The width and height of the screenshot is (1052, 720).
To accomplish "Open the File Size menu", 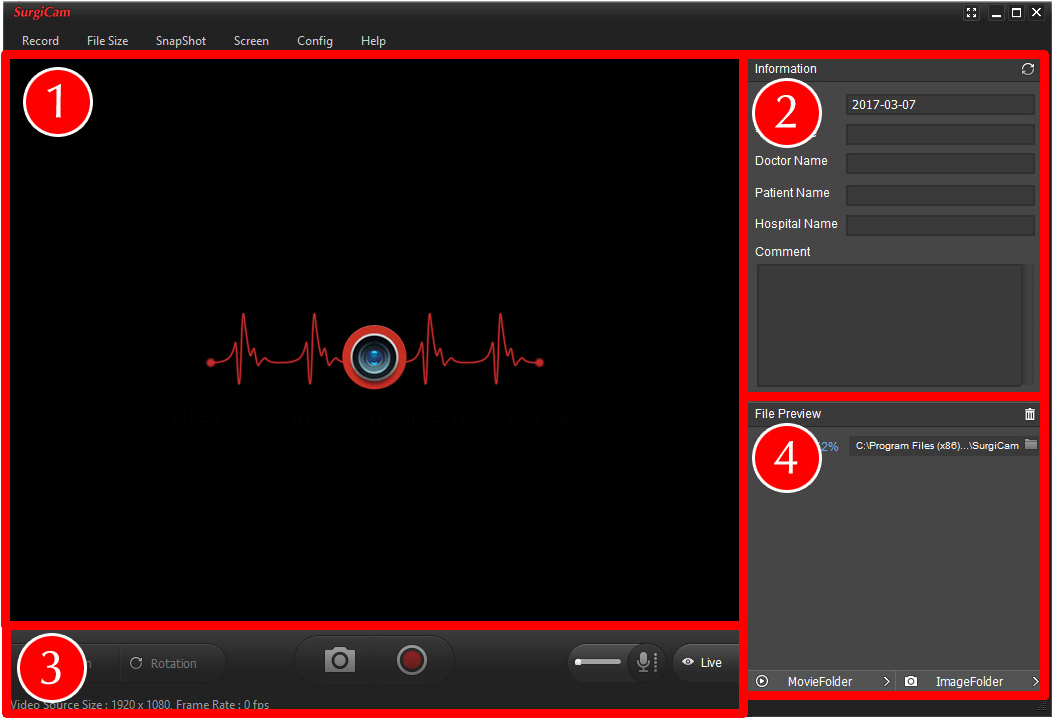I will pos(107,41).
